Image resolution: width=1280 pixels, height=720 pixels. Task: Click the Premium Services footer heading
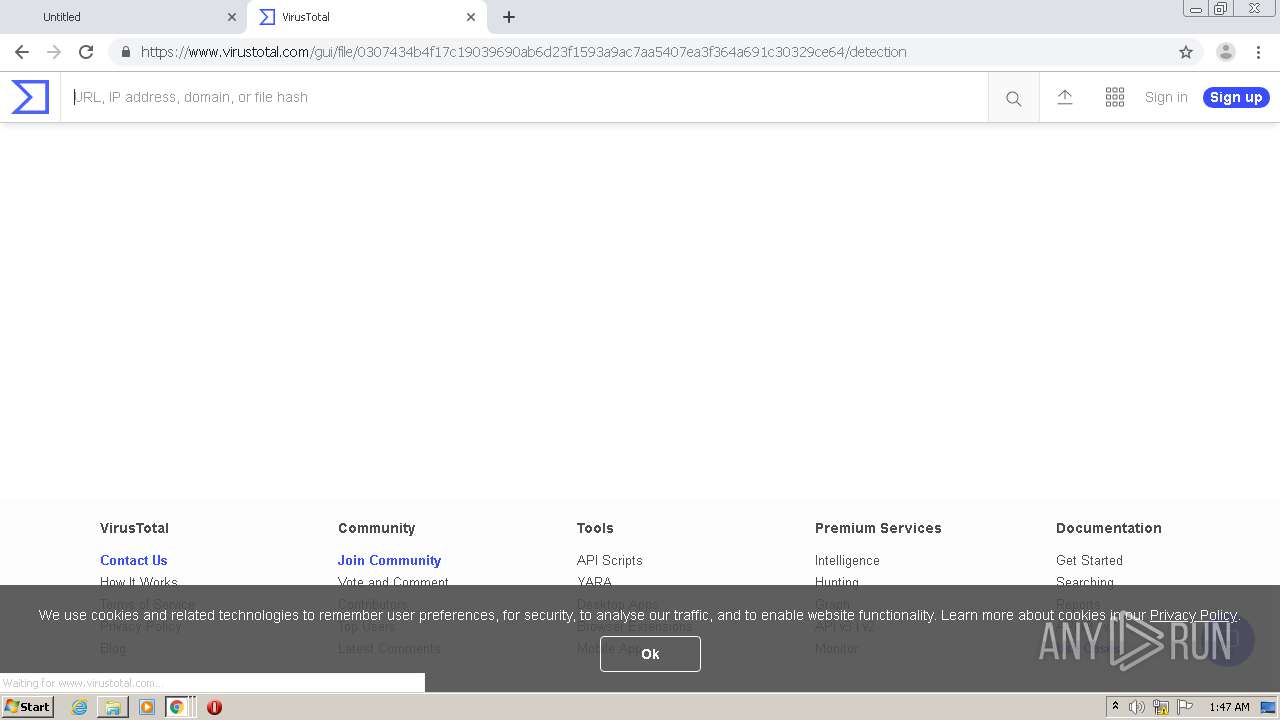(878, 528)
